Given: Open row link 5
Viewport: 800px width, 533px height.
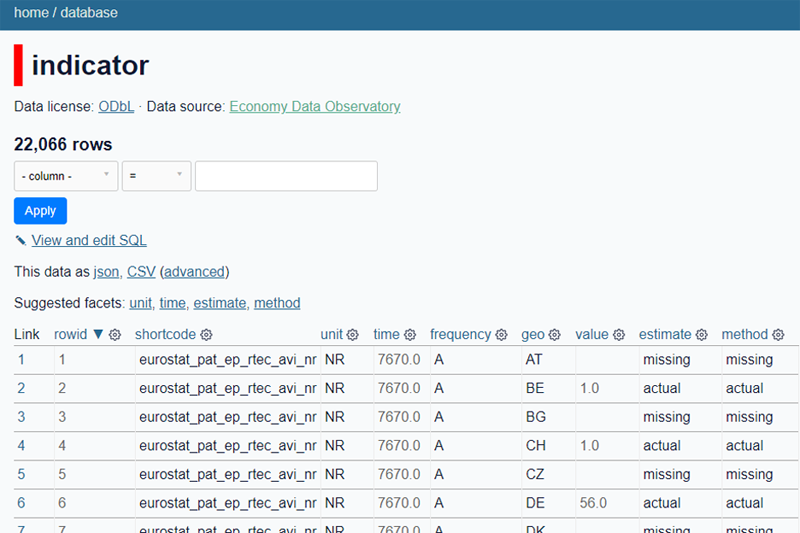Looking at the screenshot, I should (21, 474).
